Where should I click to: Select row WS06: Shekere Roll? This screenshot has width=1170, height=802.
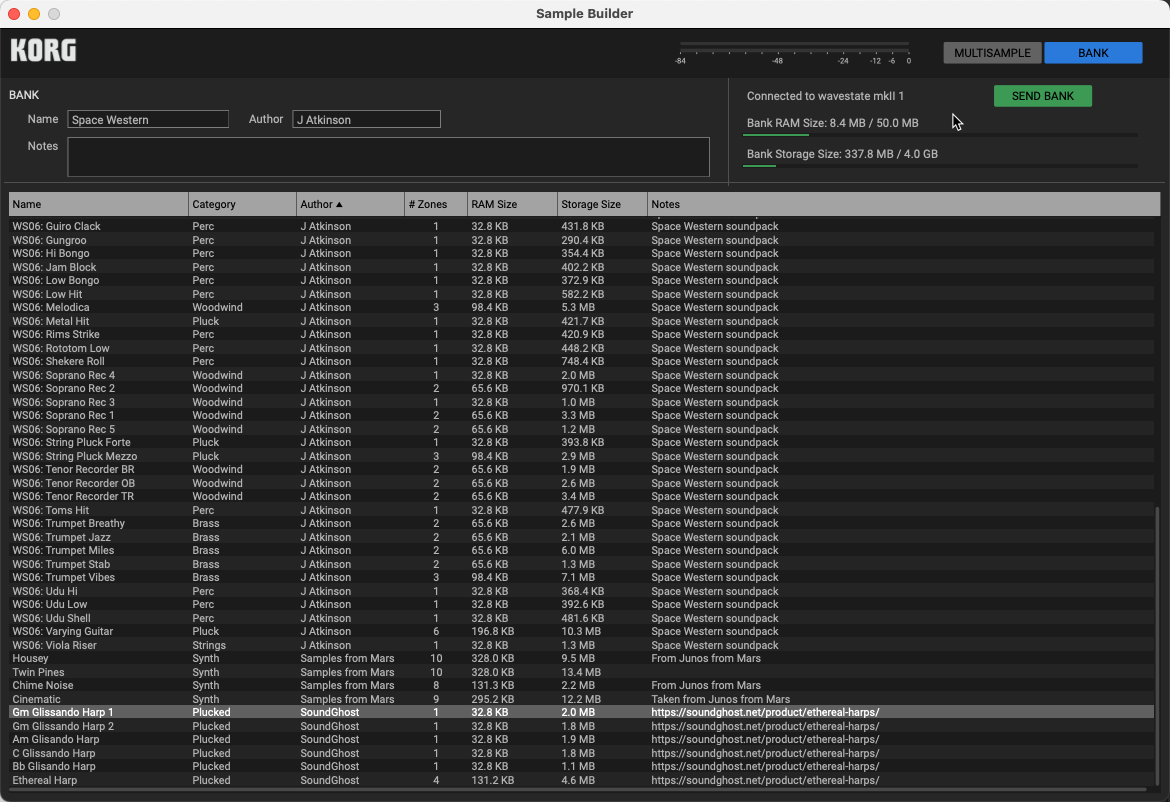click(x=581, y=361)
